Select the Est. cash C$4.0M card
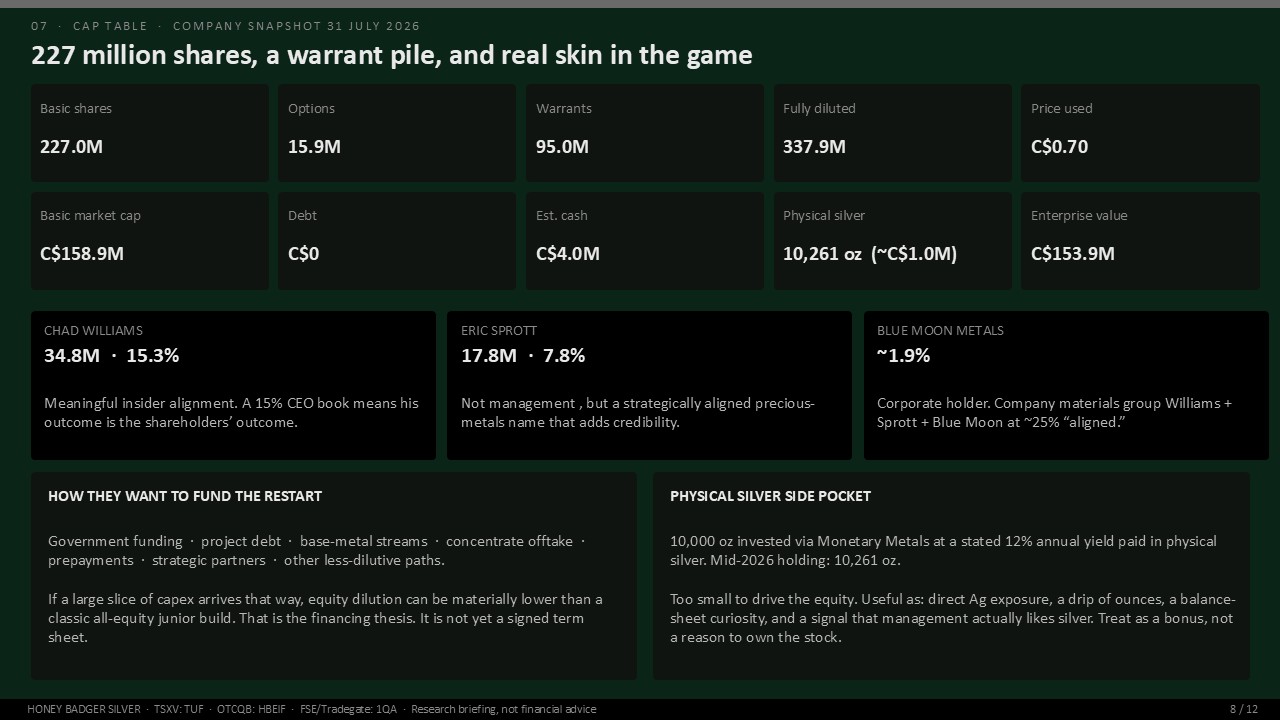Image resolution: width=1280 pixels, height=720 pixels. (x=645, y=241)
